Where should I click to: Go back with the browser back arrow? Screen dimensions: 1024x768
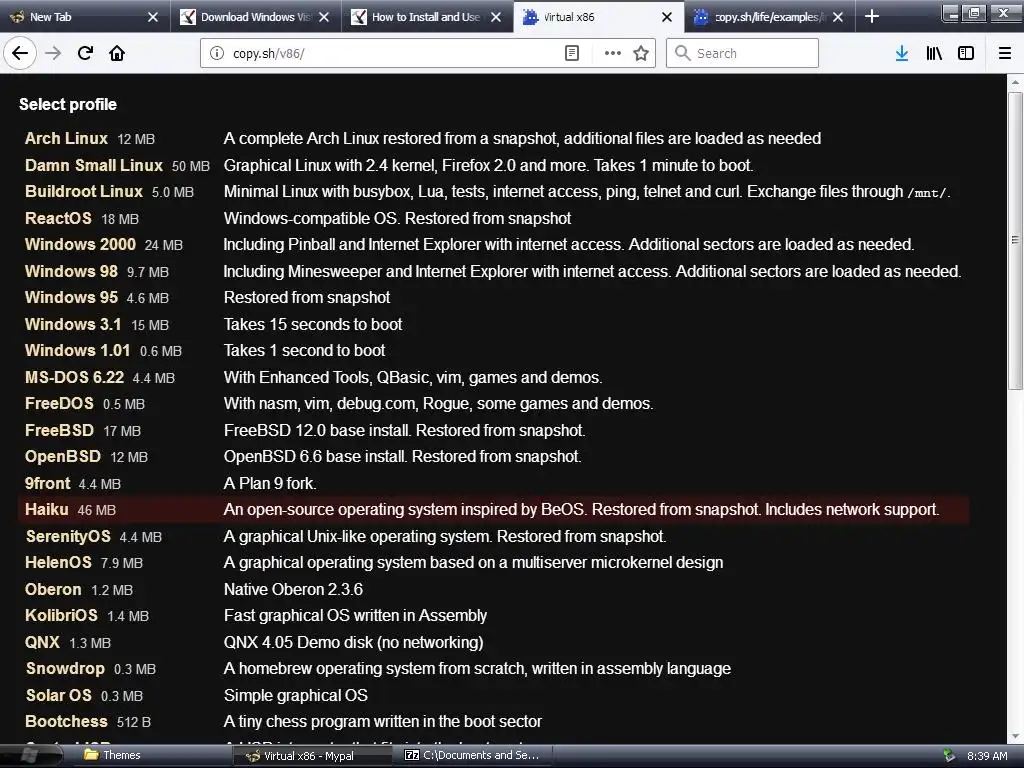coord(20,53)
